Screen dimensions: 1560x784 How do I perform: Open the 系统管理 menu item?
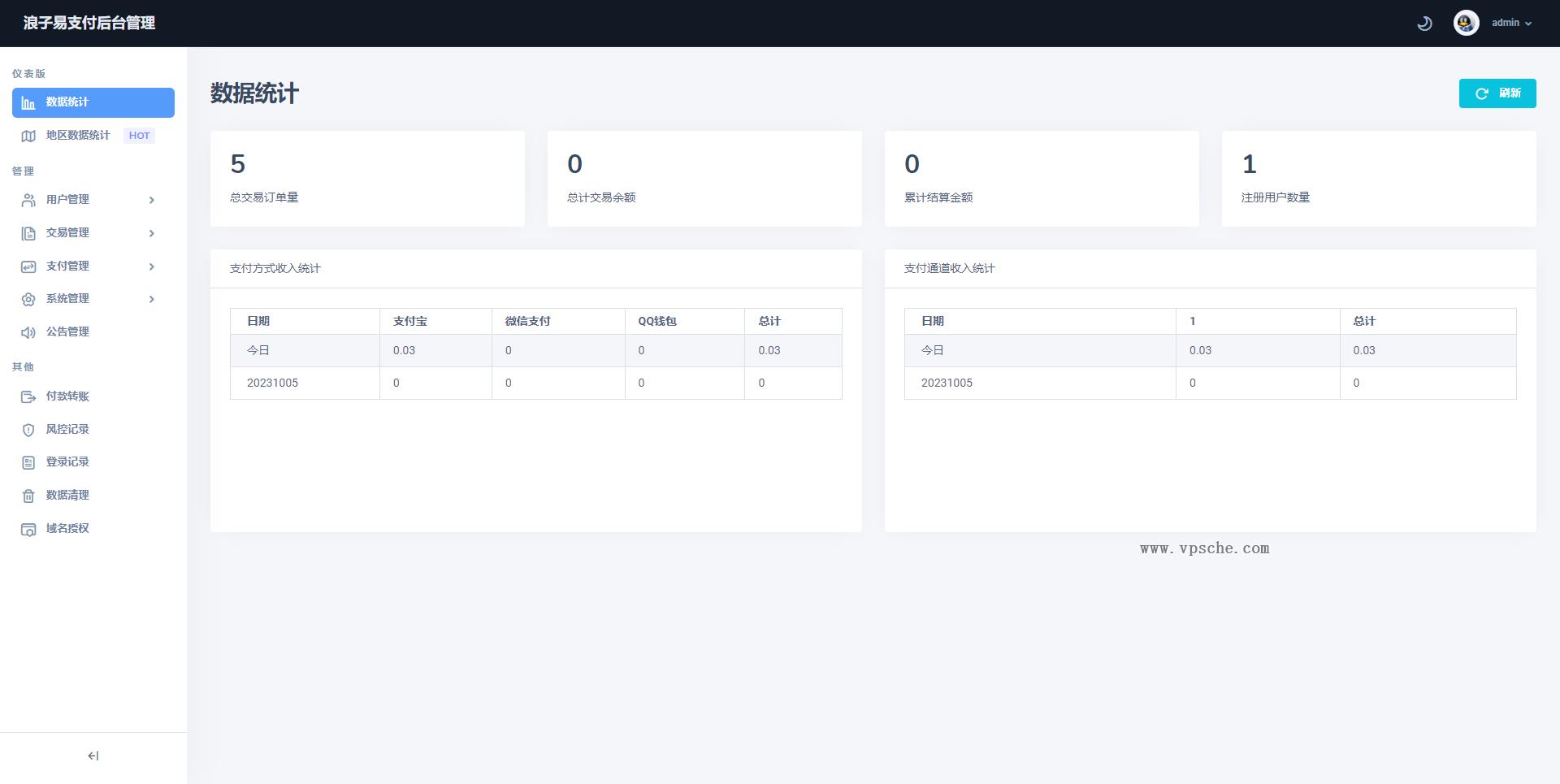(x=67, y=299)
